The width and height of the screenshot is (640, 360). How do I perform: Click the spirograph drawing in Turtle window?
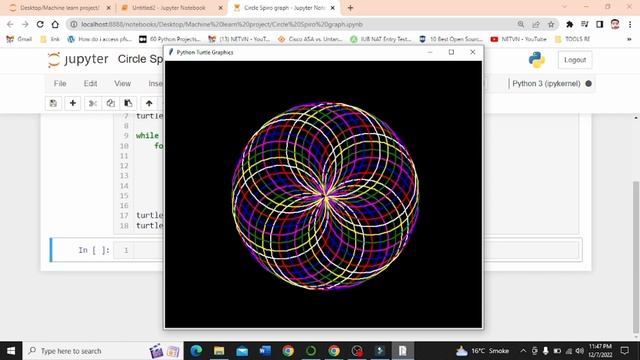pos(325,196)
